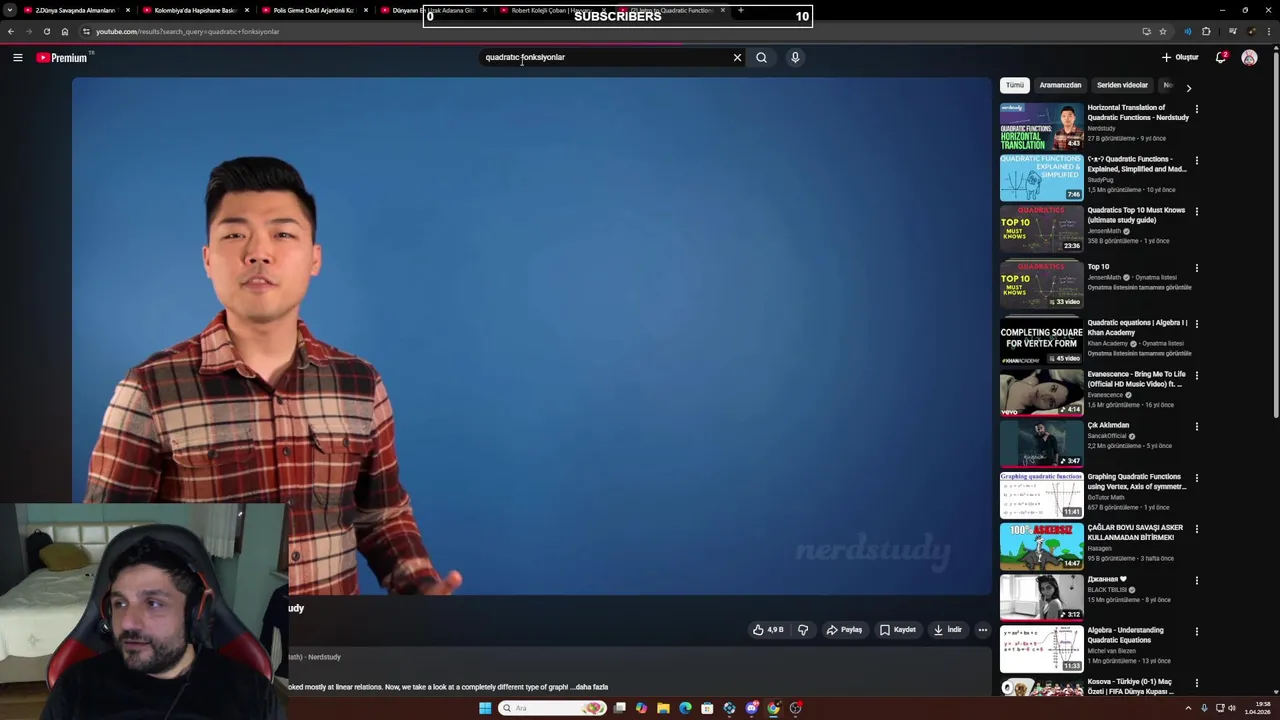Open browser extensions puzzle icon

click(1206, 31)
